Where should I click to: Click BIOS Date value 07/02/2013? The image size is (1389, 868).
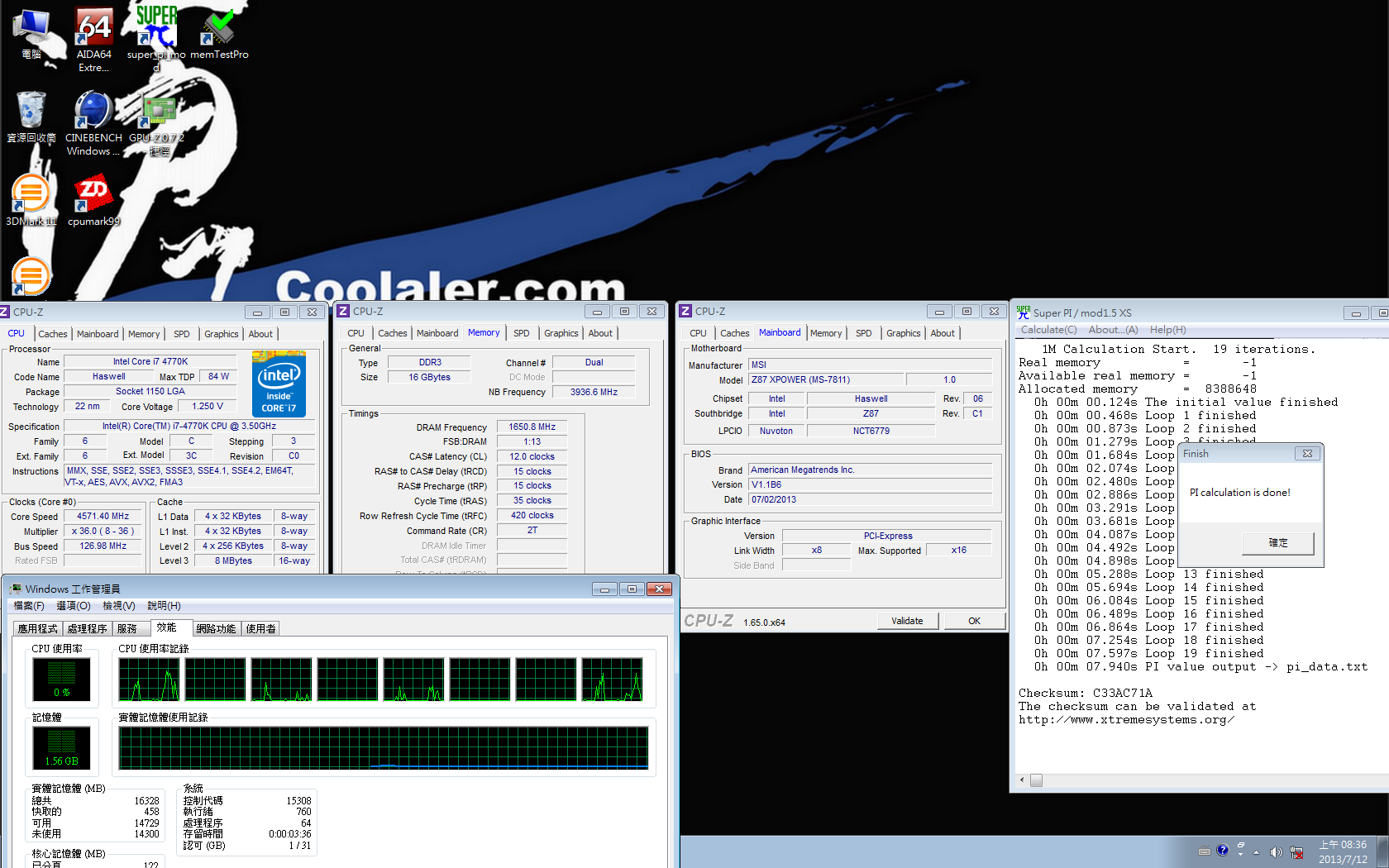(x=871, y=499)
